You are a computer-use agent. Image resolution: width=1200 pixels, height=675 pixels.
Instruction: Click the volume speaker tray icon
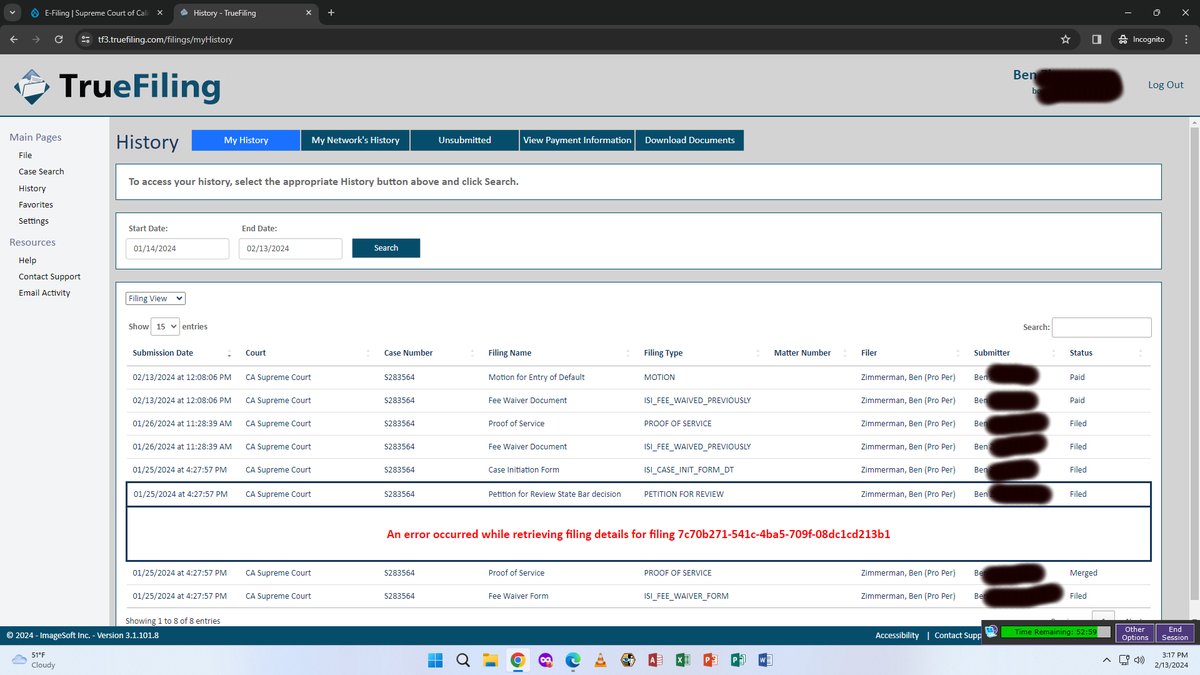1140,660
